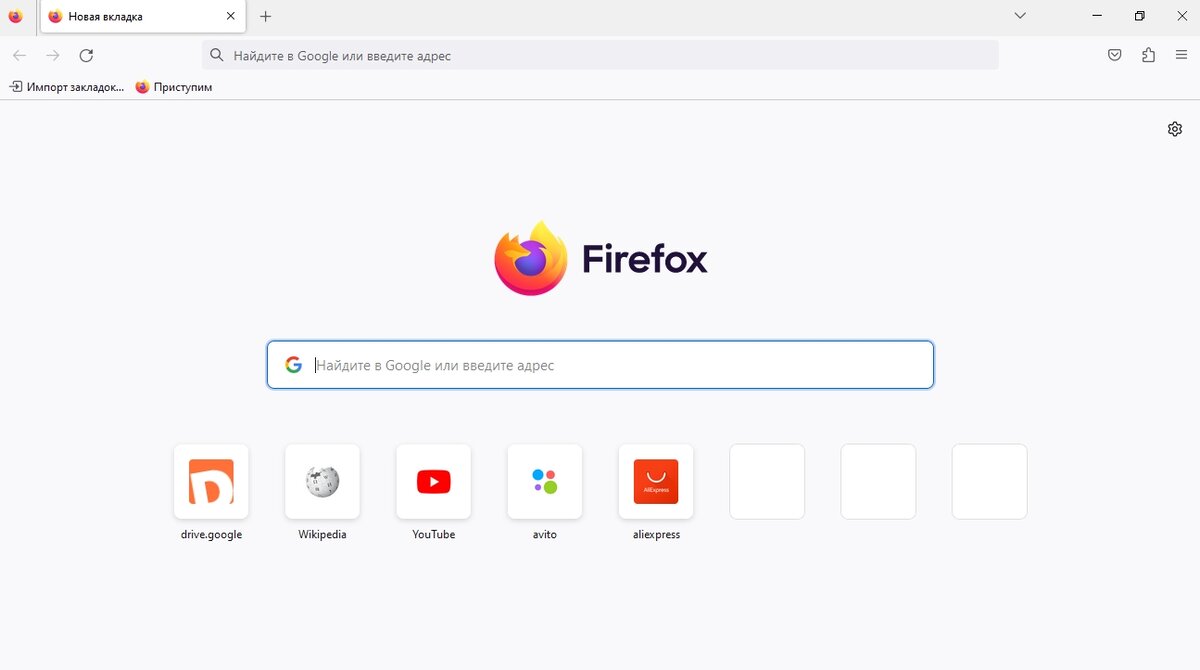Close the "Новая вкладка" tab
1200x670 pixels.
231,16
